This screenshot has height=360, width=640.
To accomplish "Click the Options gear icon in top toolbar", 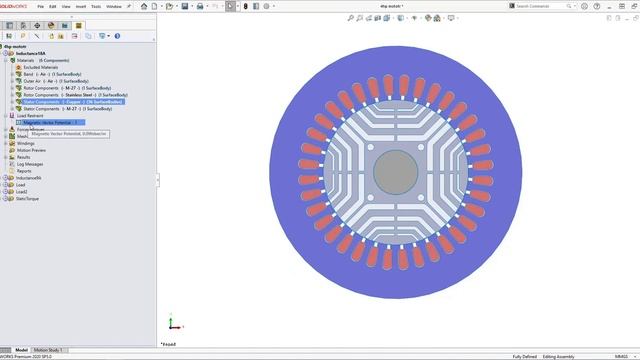I will point(267,6).
